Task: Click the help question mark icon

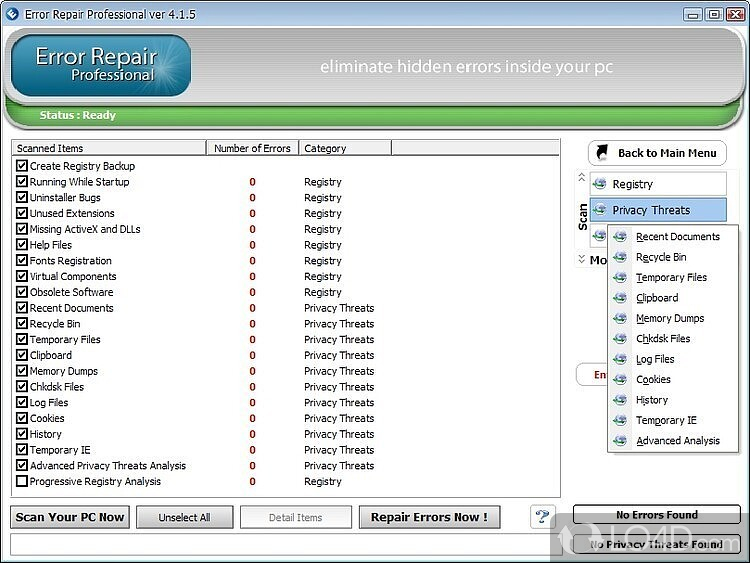Action: click(x=542, y=516)
